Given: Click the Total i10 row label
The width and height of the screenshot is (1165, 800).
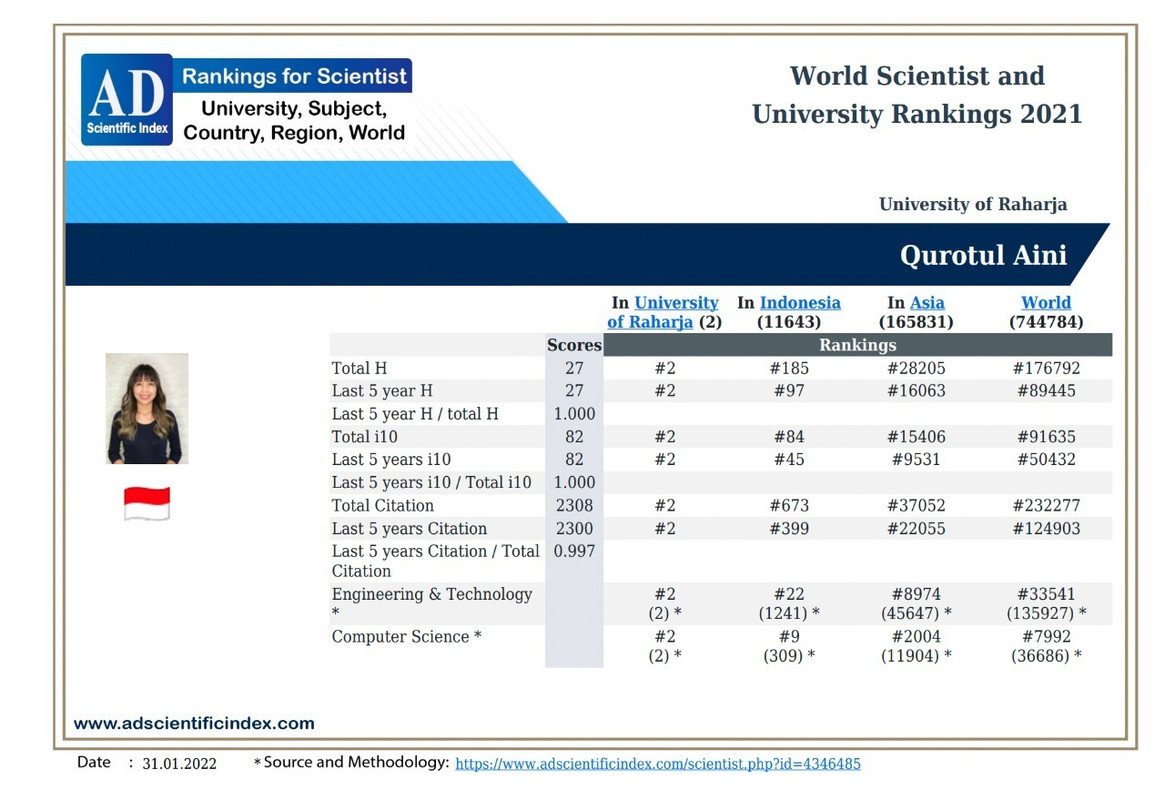Looking at the screenshot, I should click(x=365, y=437).
